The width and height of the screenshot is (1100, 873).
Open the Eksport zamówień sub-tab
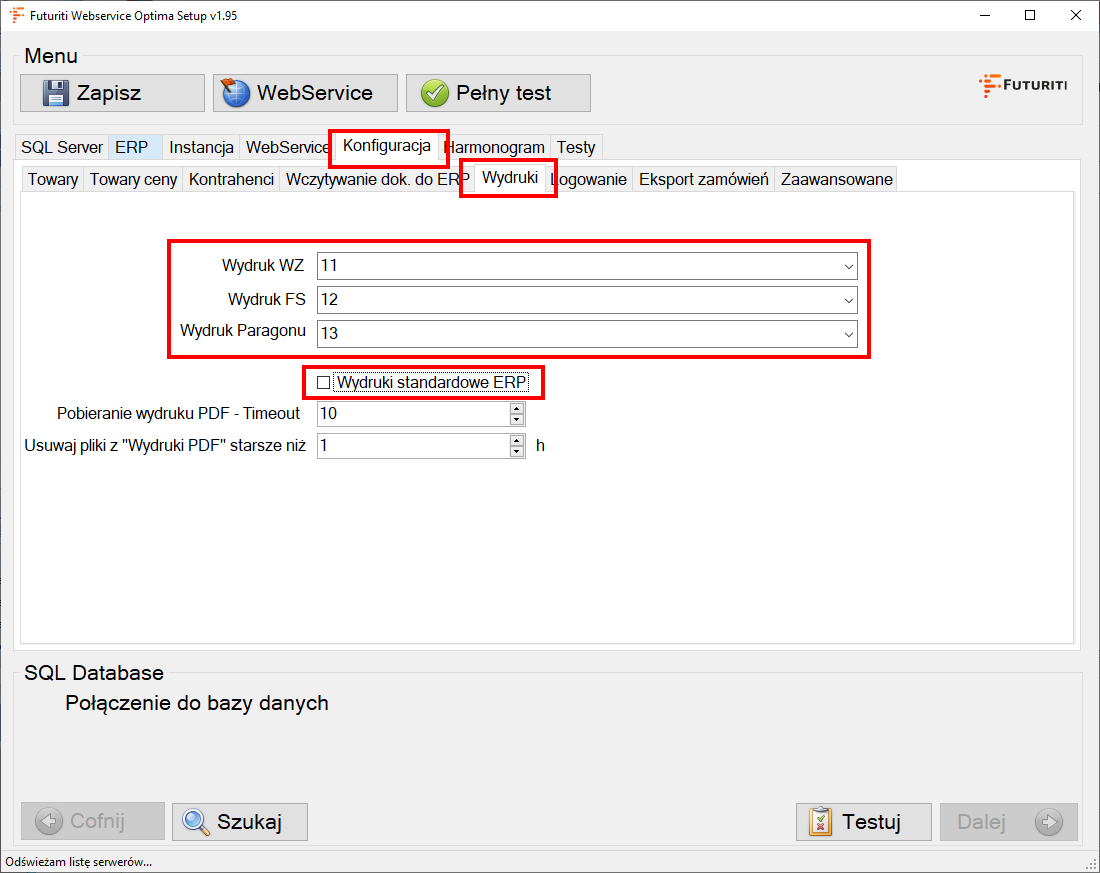(703, 179)
